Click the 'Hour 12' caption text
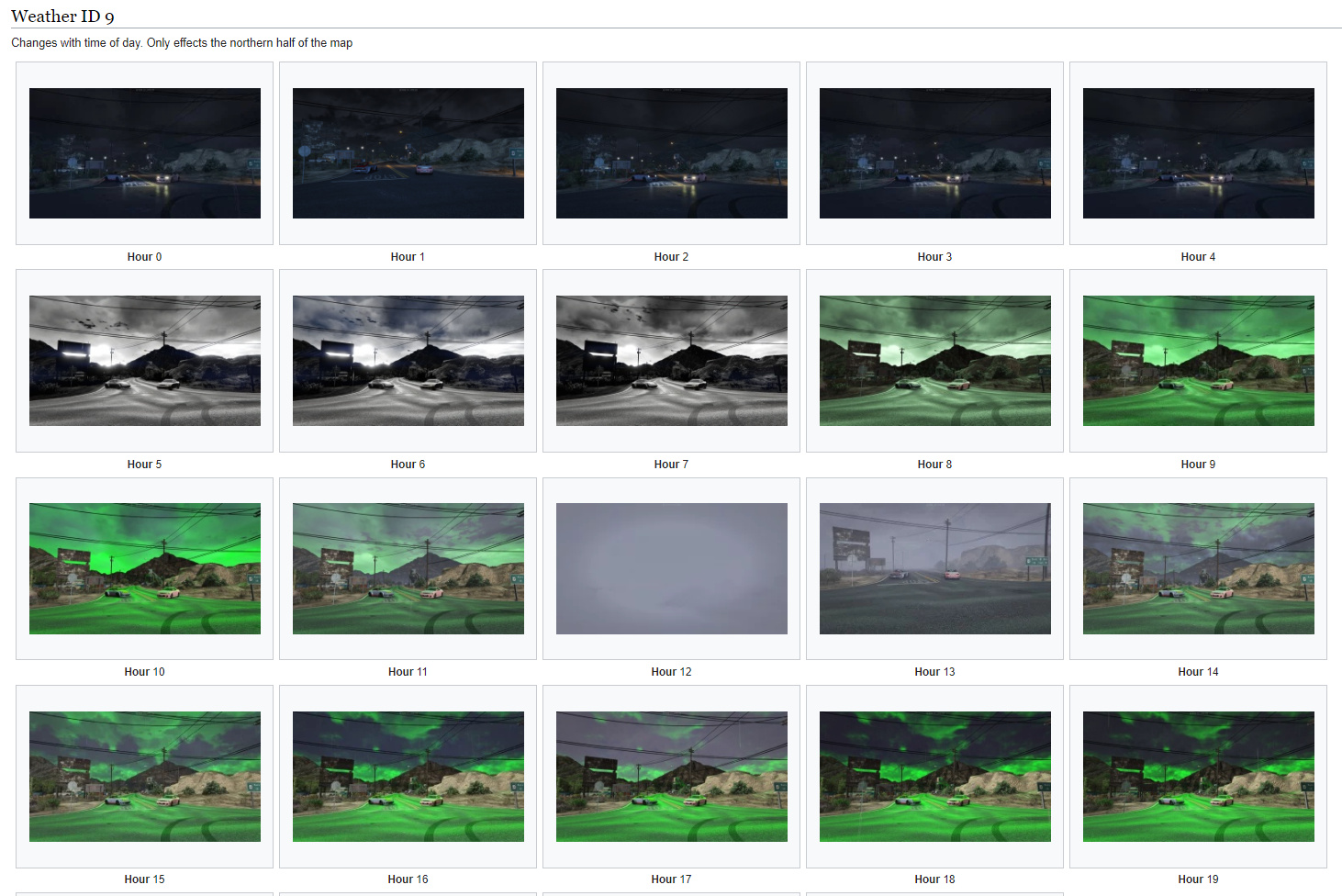The image size is (1342, 896). (671, 672)
